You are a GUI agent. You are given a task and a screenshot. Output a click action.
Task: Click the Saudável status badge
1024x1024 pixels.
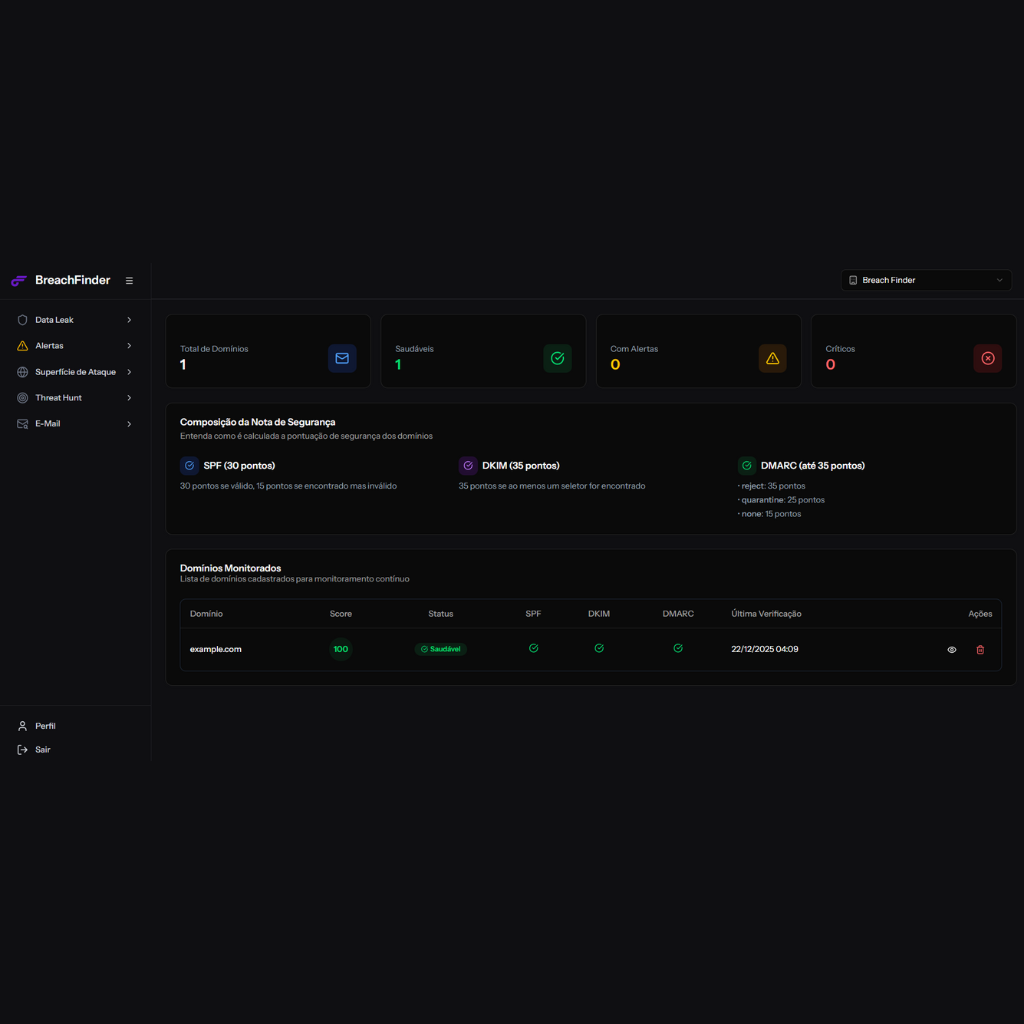(441, 649)
